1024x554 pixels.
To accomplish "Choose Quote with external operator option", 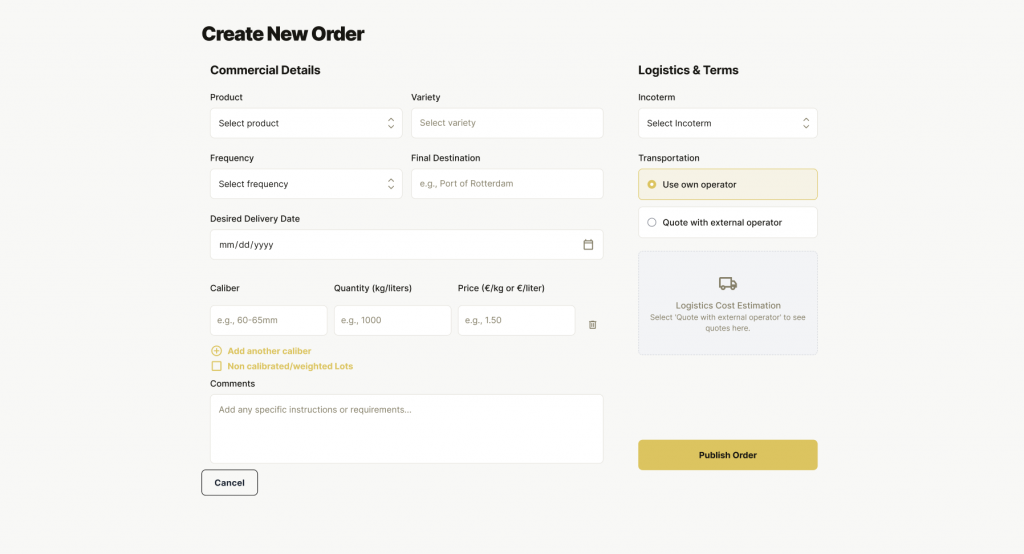I will point(652,223).
